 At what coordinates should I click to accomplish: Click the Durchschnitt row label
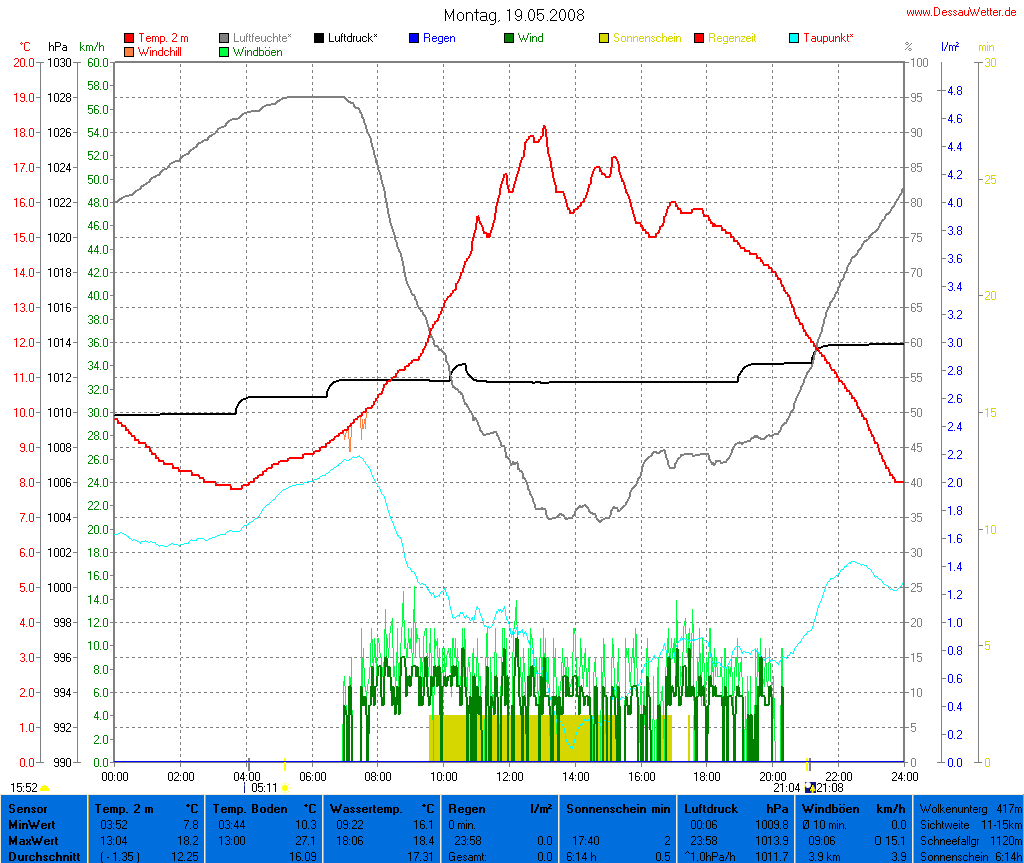coord(41,856)
